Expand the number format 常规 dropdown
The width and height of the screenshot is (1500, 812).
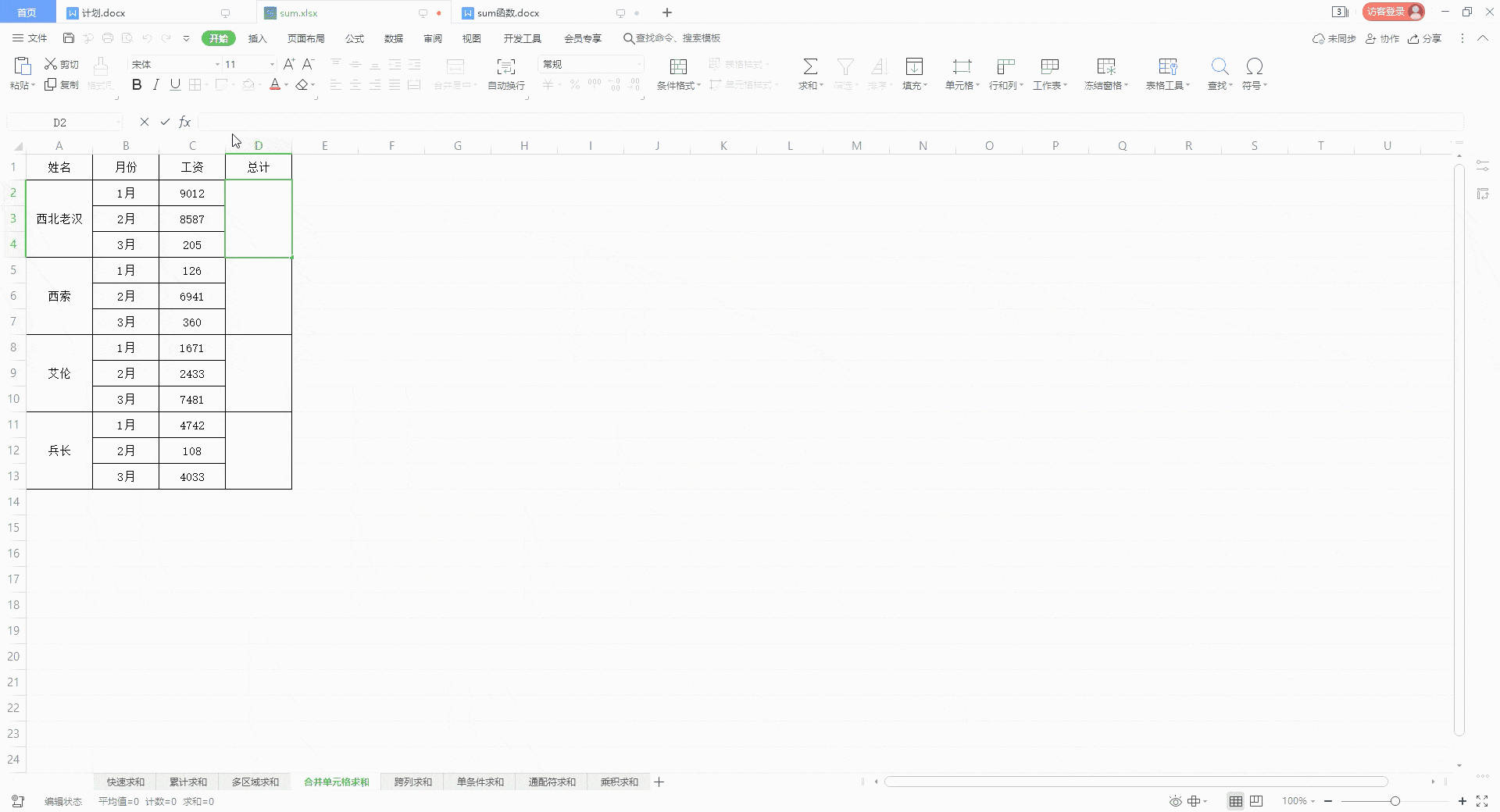tap(639, 64)
